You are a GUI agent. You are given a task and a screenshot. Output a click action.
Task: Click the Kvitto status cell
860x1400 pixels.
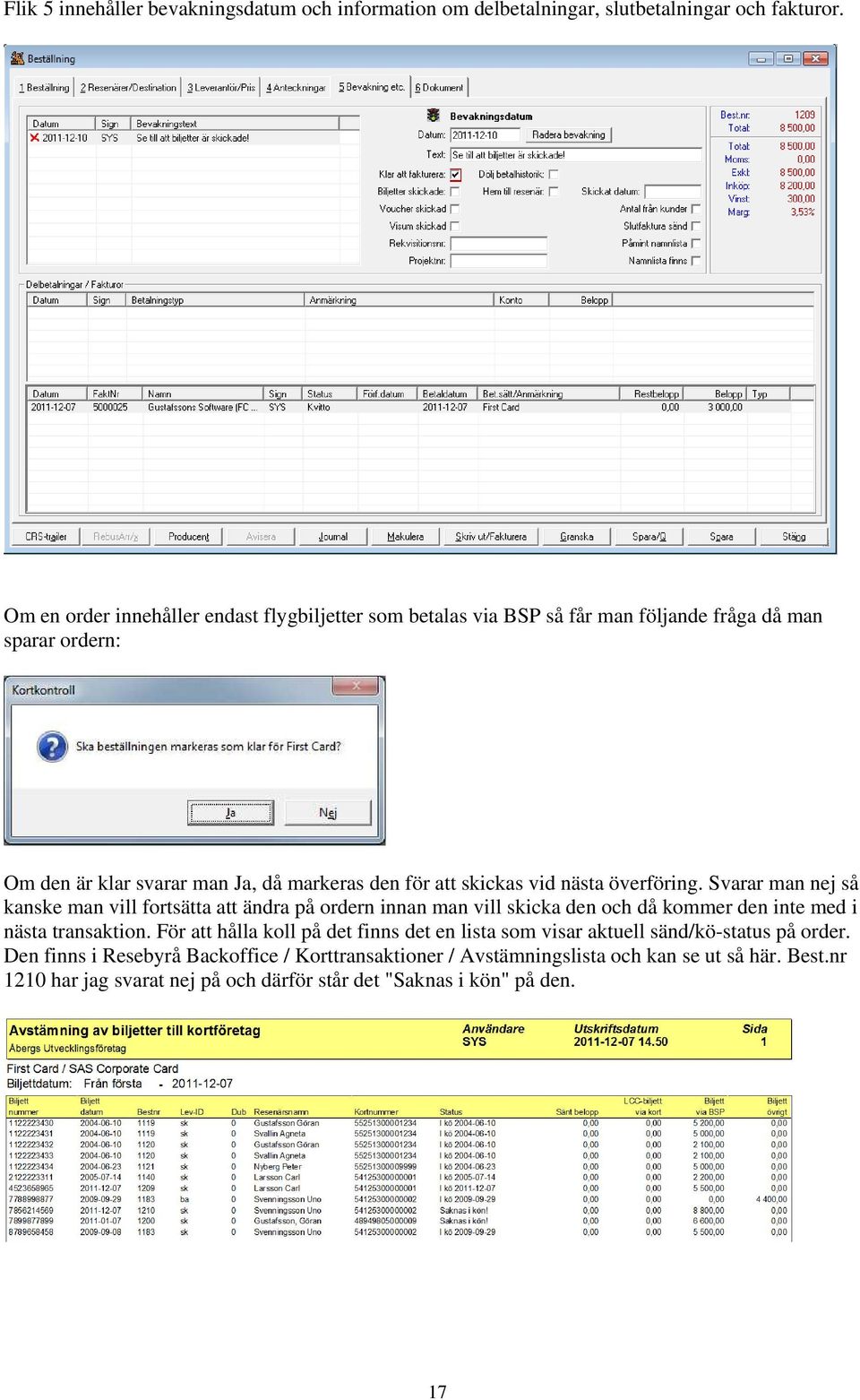[319, 407]
